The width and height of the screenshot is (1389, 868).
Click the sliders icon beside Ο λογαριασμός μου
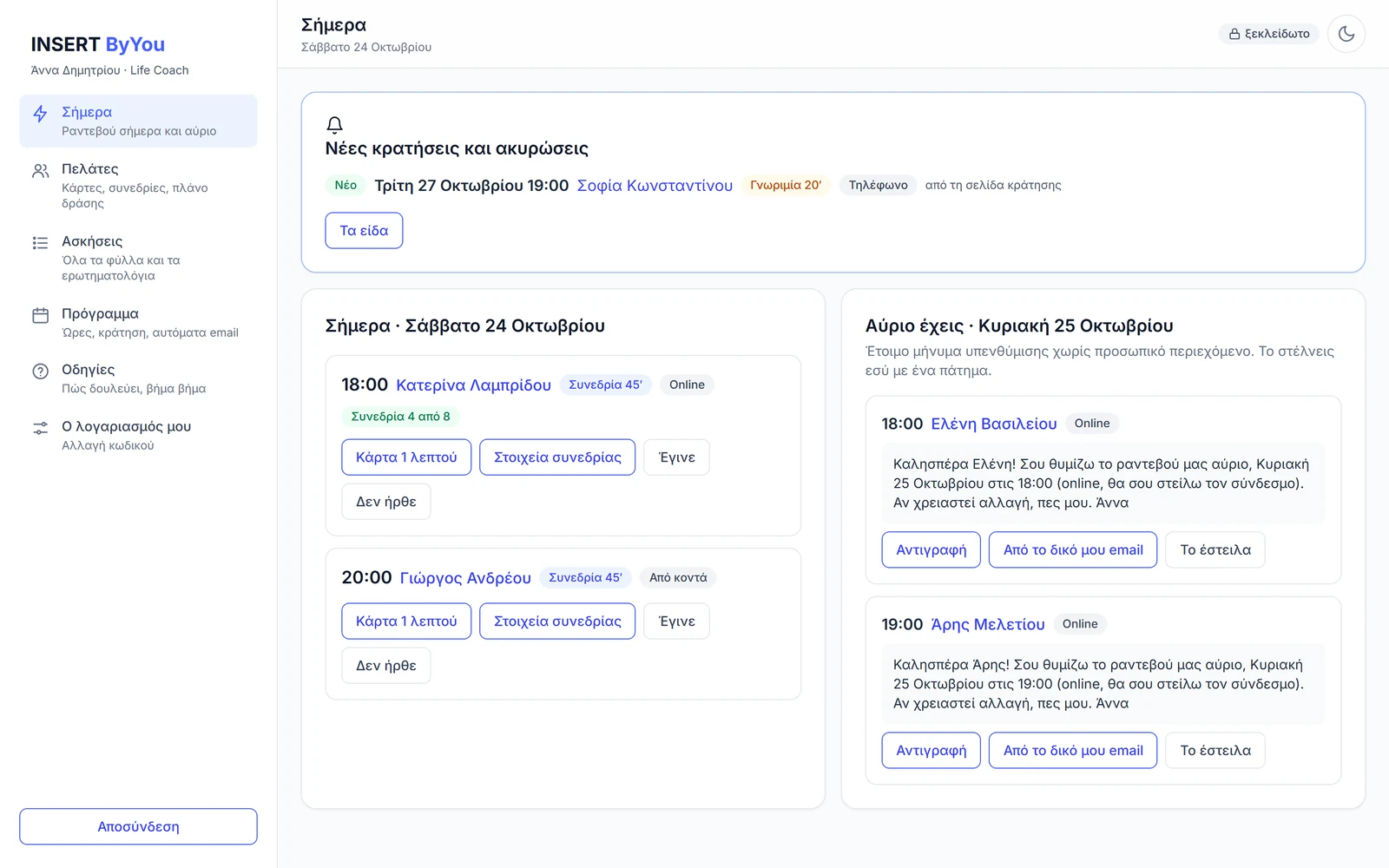point(40,428)
